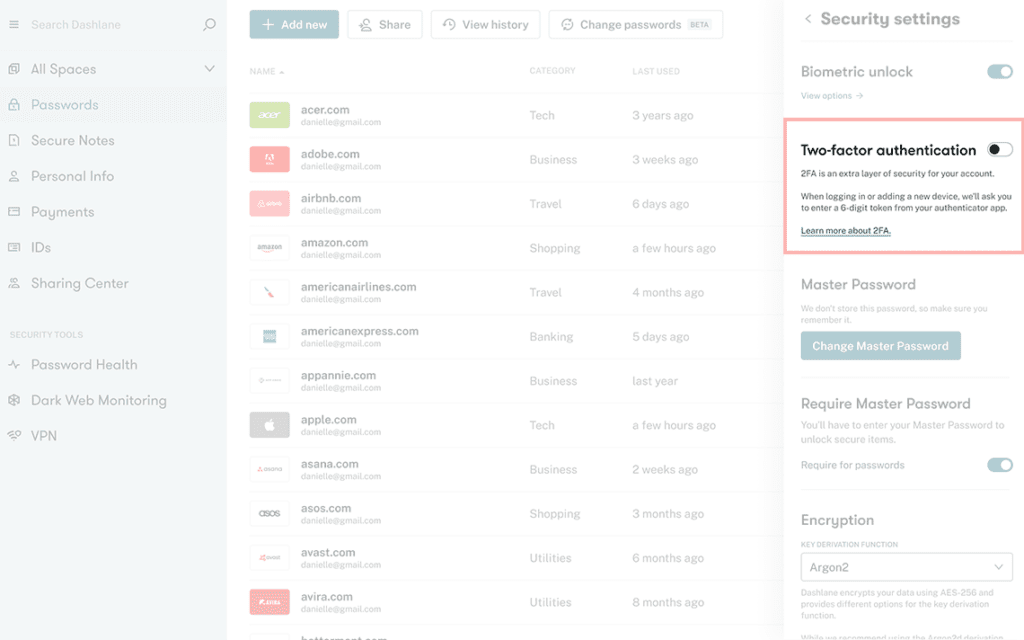Select the VPN section in the sidebar
Image resolution: width=1024 pixels, height=640 pixels.
click(x=44, y=435)
